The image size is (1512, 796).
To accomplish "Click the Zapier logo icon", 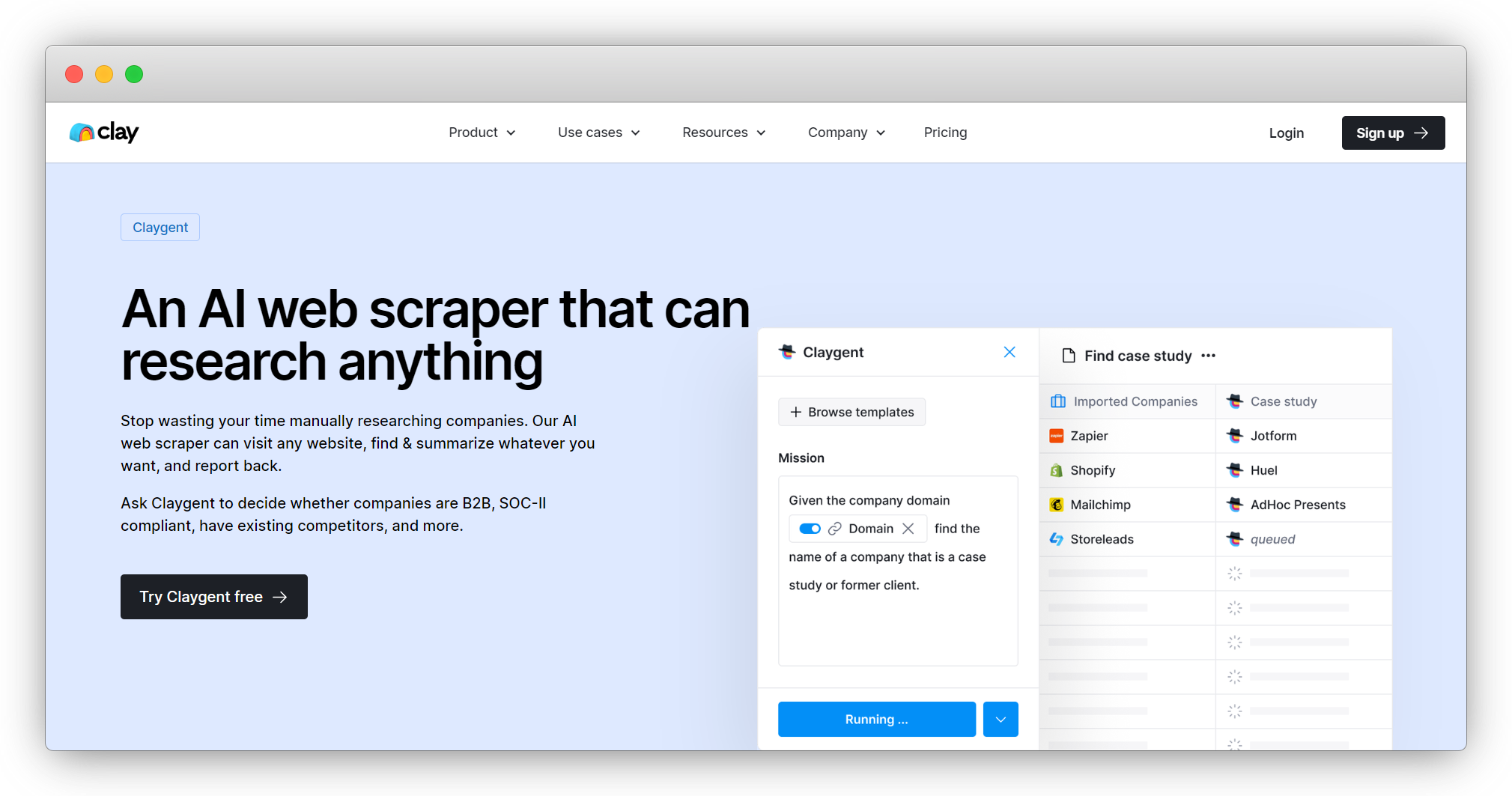I will coord(1057,436).
